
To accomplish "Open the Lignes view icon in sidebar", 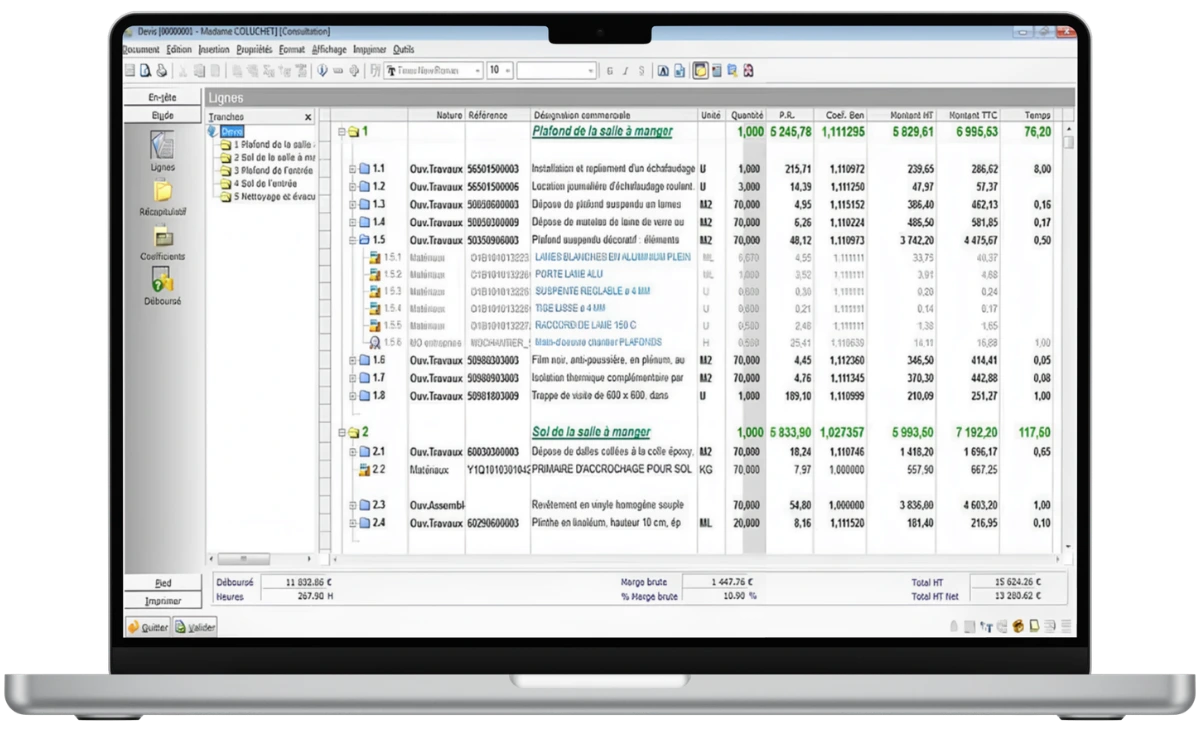I will 162,146.
